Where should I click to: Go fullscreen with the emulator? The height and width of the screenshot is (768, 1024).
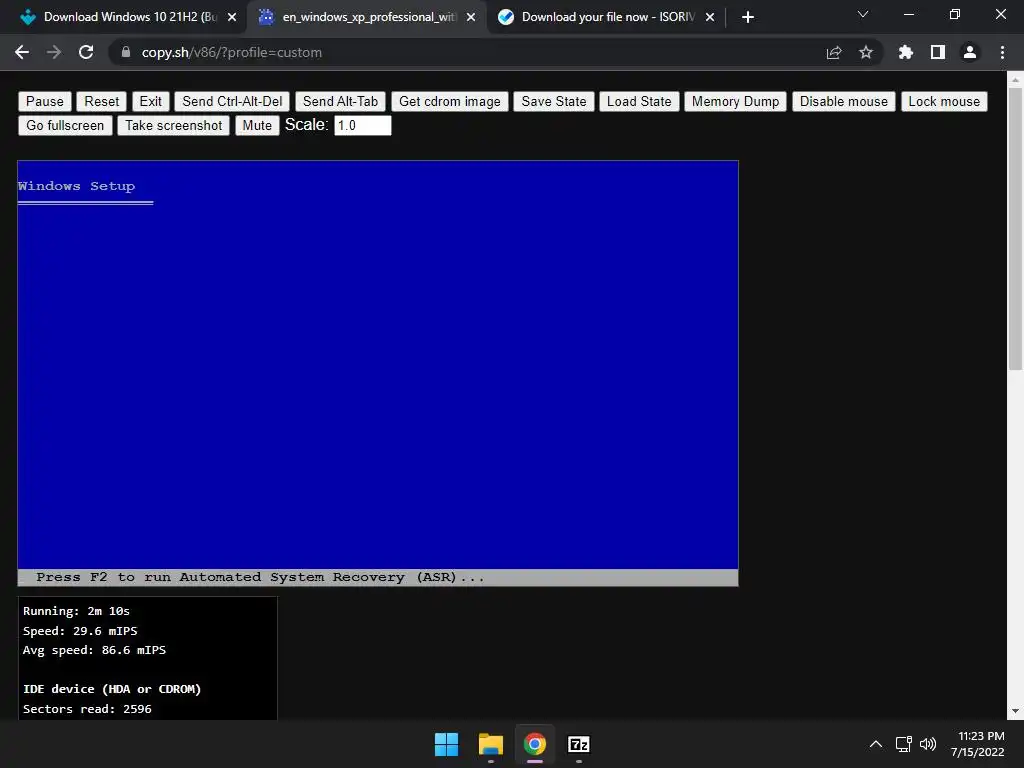pyautogui.click(x=65, y=125)
